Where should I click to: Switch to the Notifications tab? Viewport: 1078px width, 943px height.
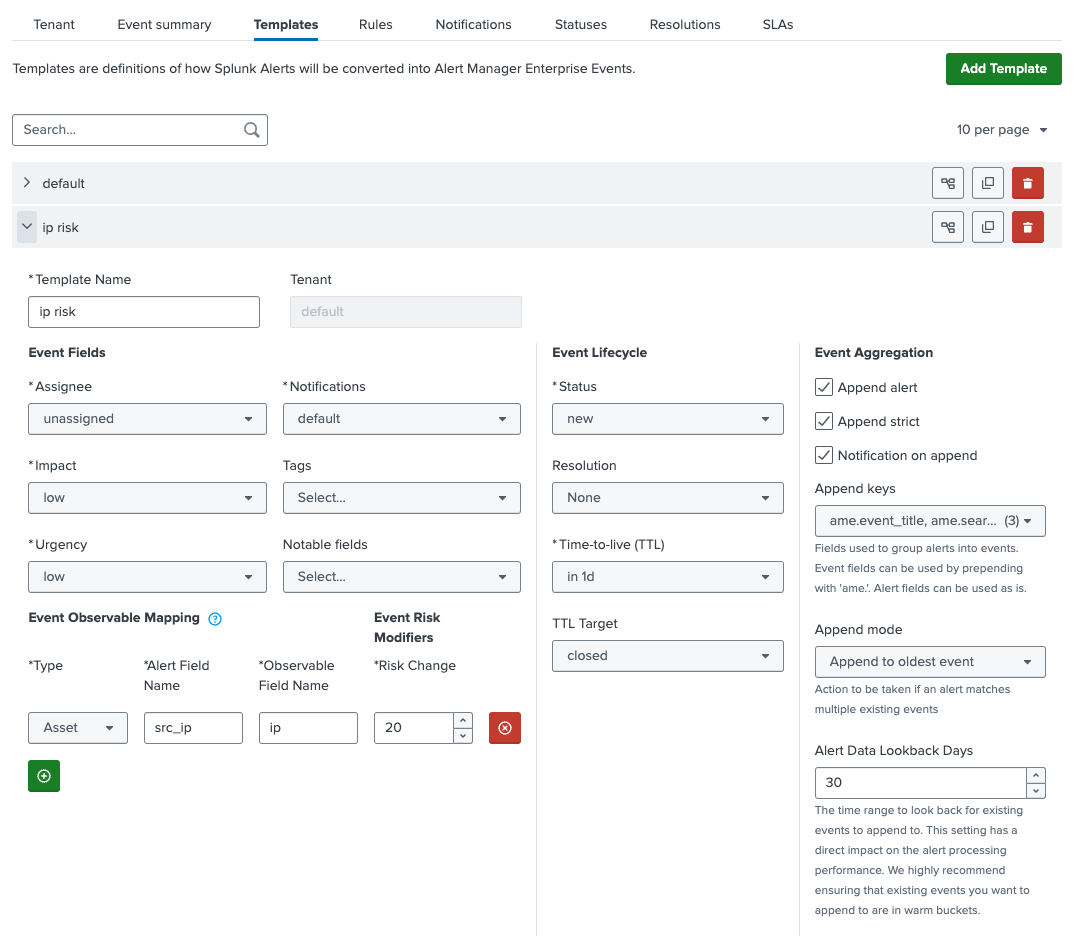coord(473,23)
